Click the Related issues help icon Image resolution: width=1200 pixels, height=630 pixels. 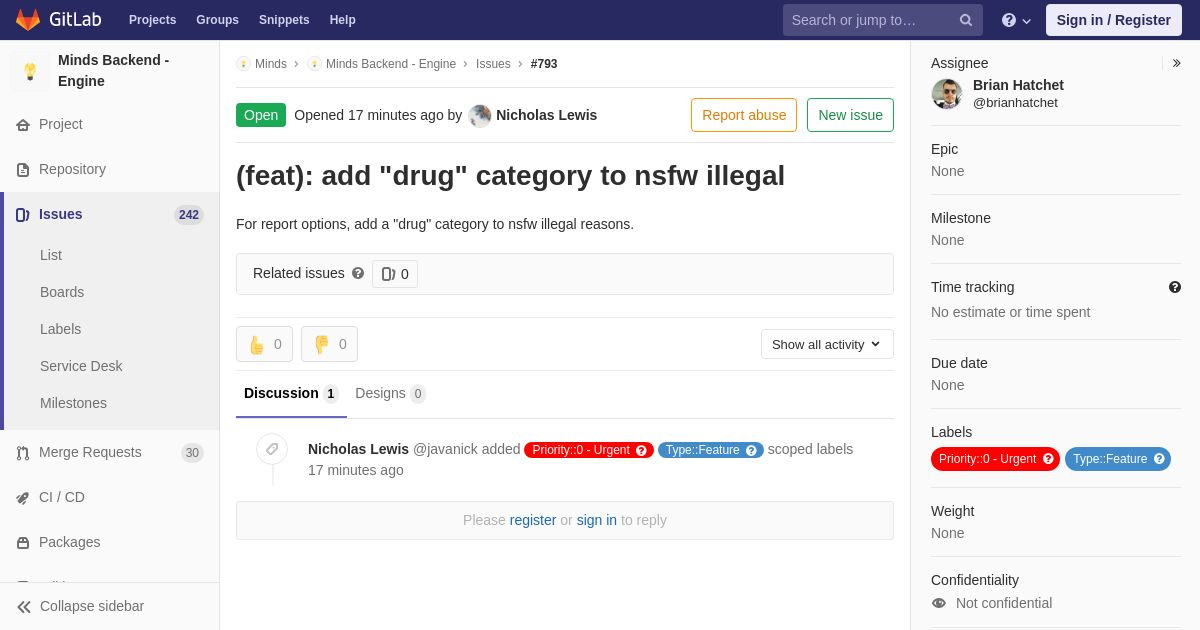358,273
